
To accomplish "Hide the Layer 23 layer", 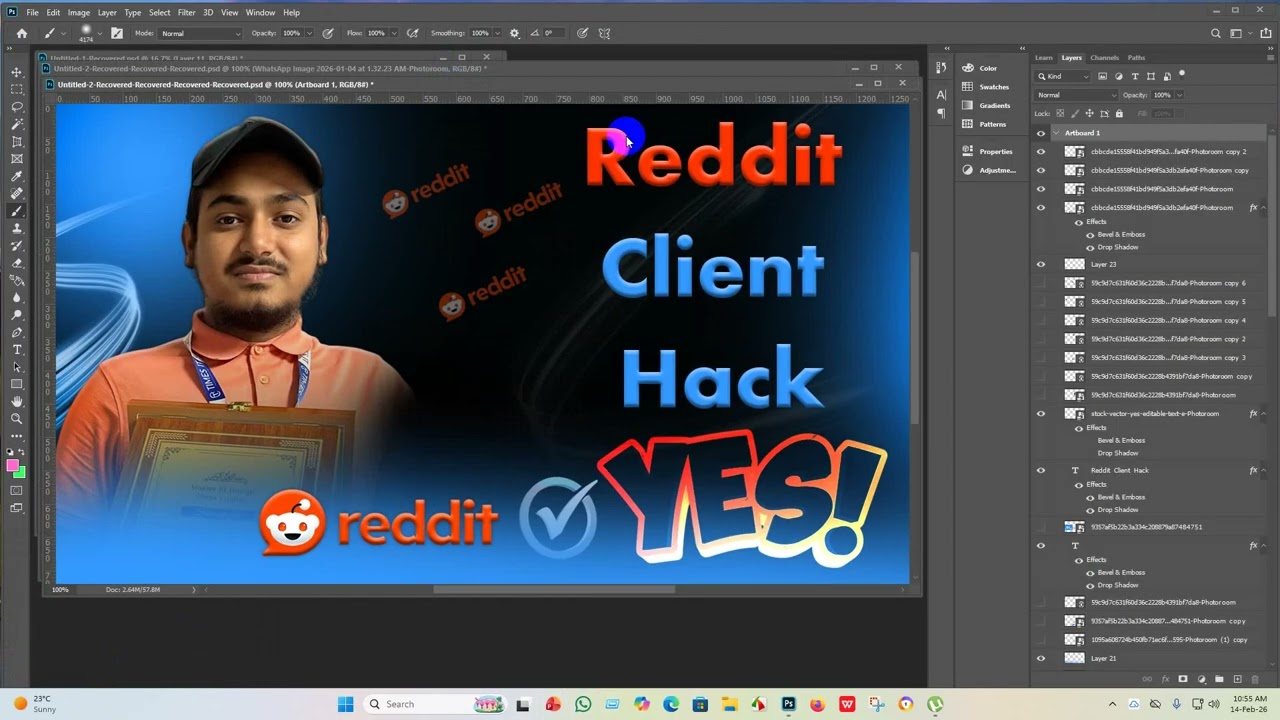I will pyautogui.click(x=1041, y=264).
